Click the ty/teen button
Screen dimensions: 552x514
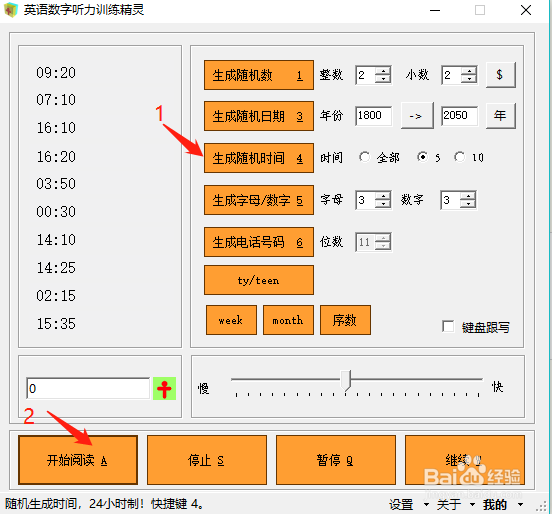[x=259, y=280]
